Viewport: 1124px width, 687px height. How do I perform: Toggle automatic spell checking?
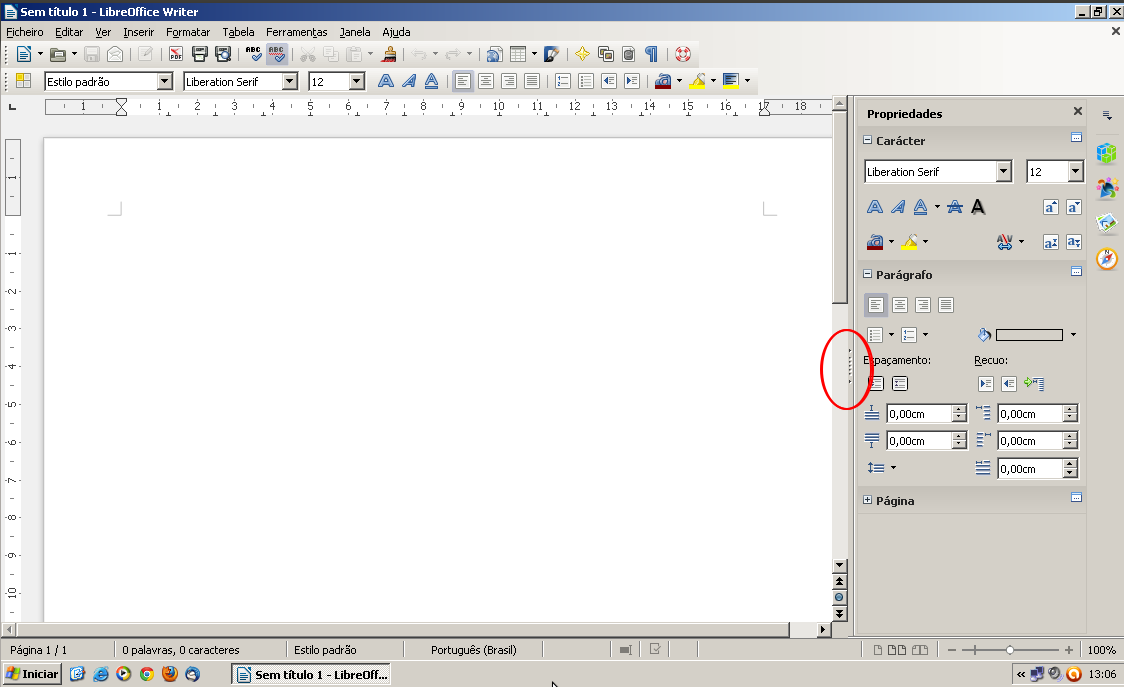pyautogui.click(x=277, y=54)
